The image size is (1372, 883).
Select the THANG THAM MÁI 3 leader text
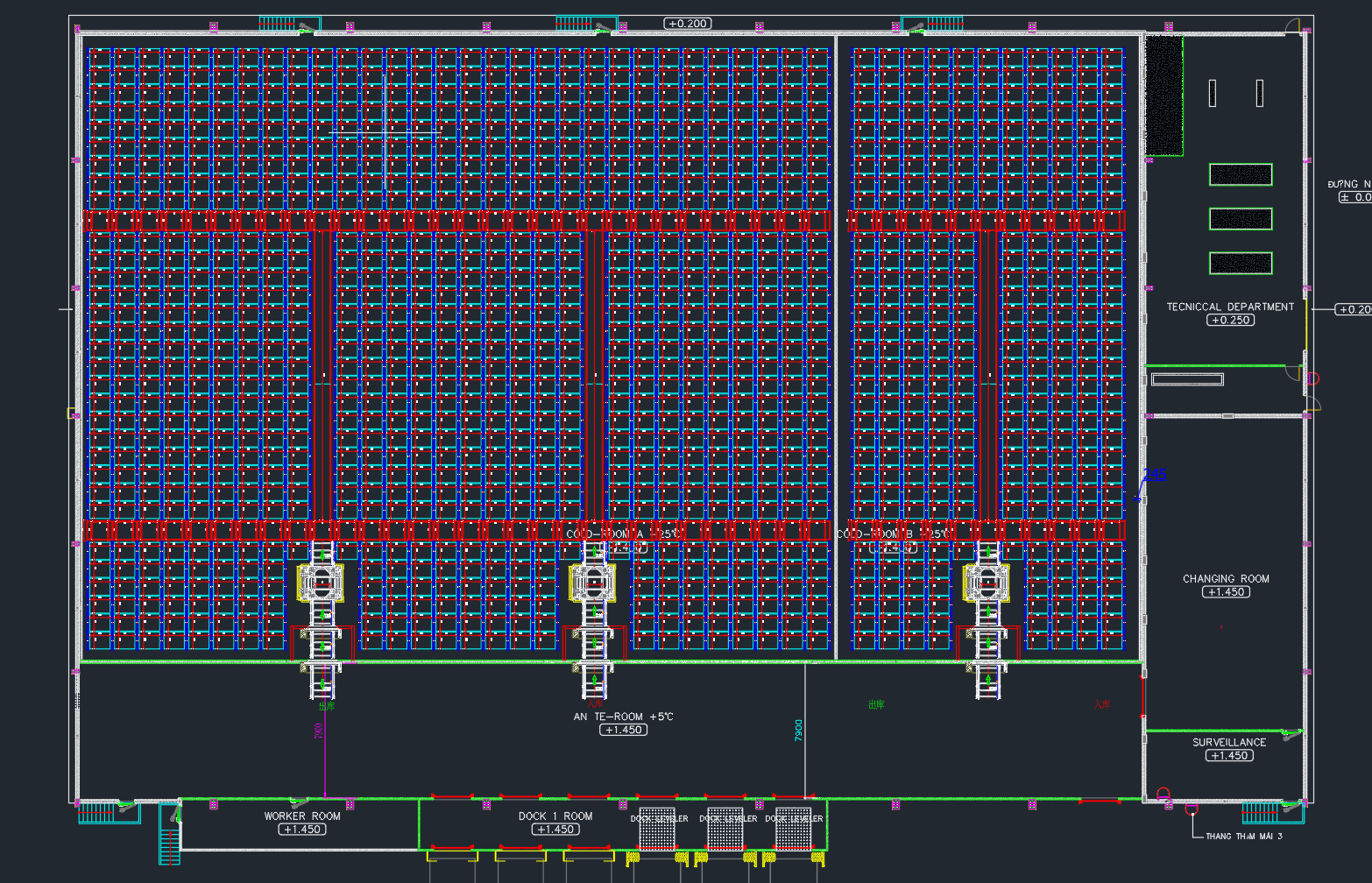tap(1243, 837)
